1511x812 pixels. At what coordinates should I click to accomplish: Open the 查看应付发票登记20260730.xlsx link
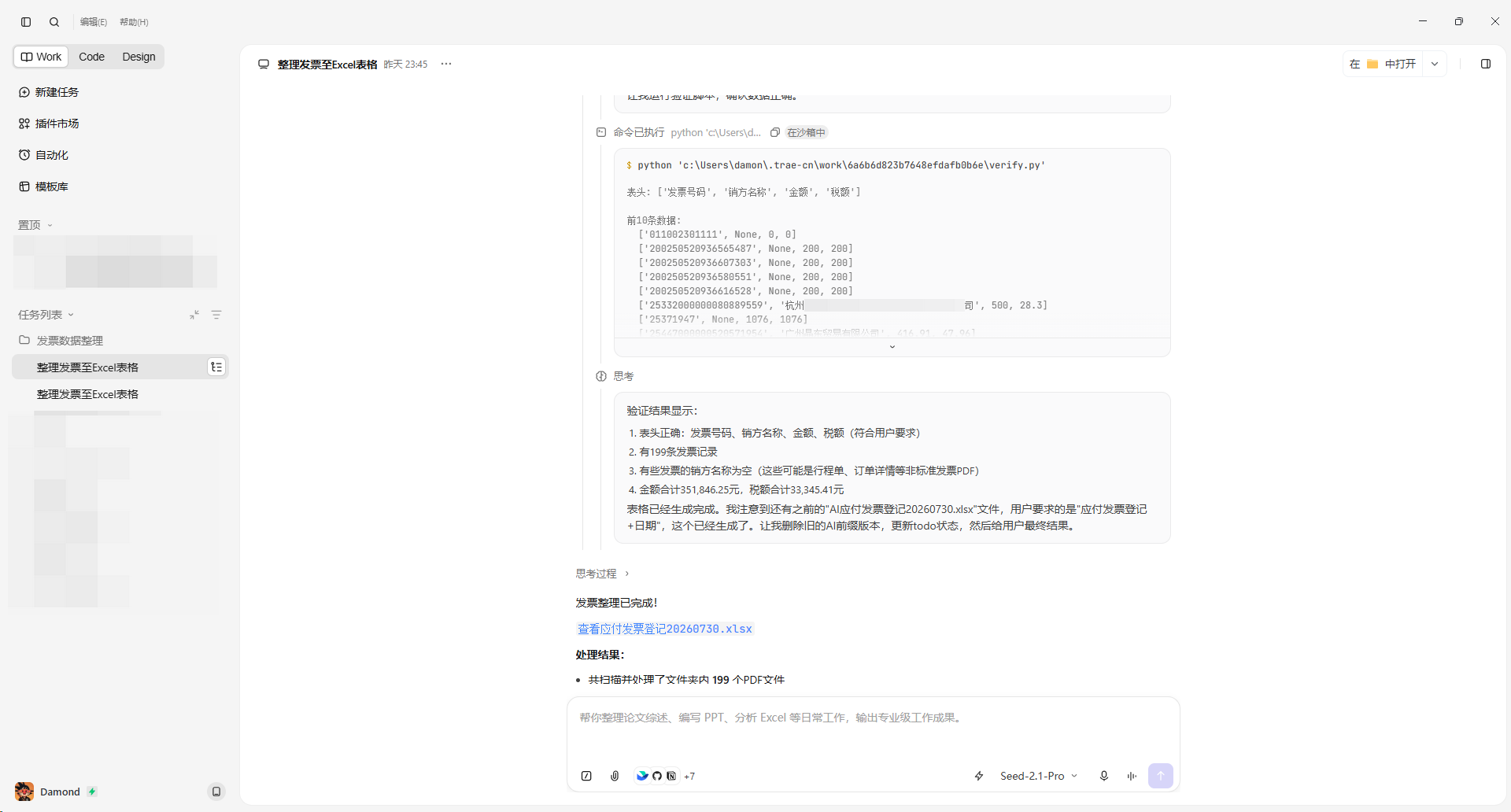point(665,629)
